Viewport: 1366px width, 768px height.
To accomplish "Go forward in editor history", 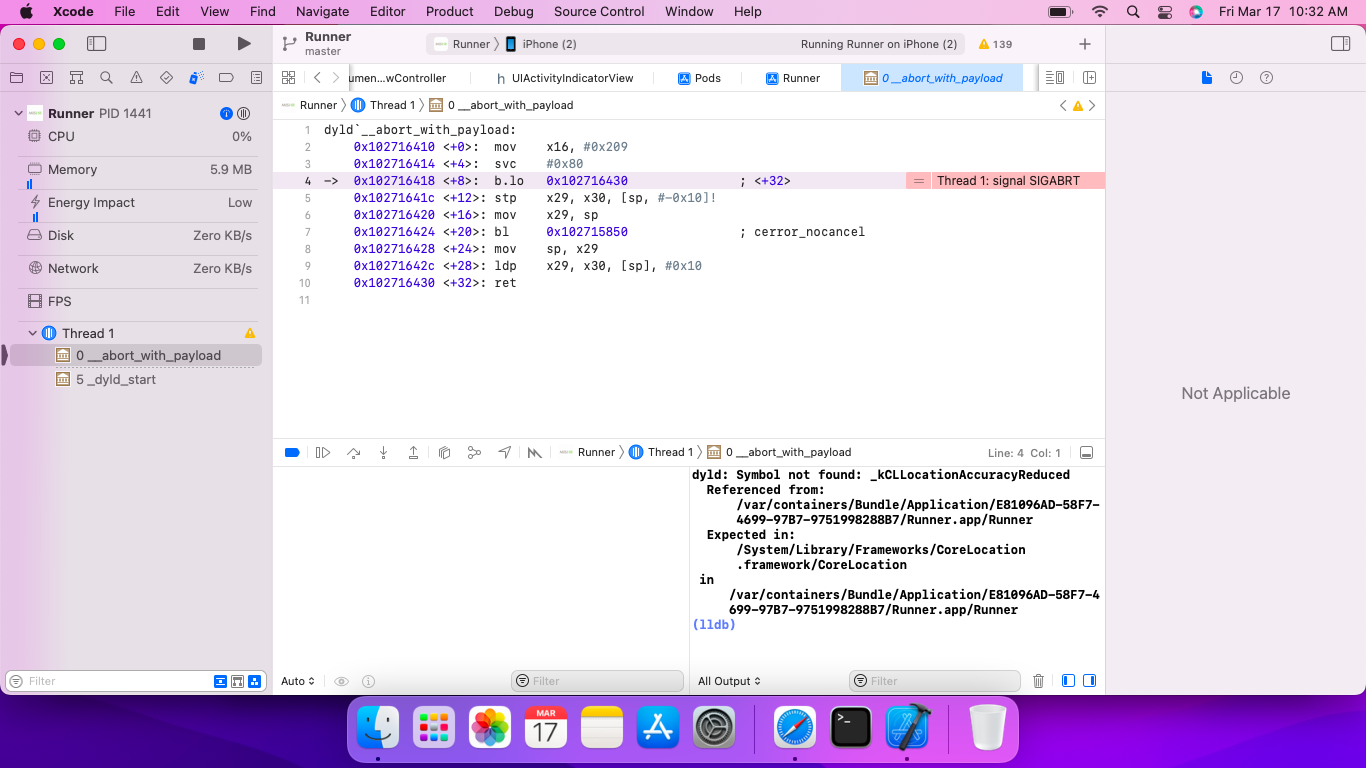I will pos(337,78).
